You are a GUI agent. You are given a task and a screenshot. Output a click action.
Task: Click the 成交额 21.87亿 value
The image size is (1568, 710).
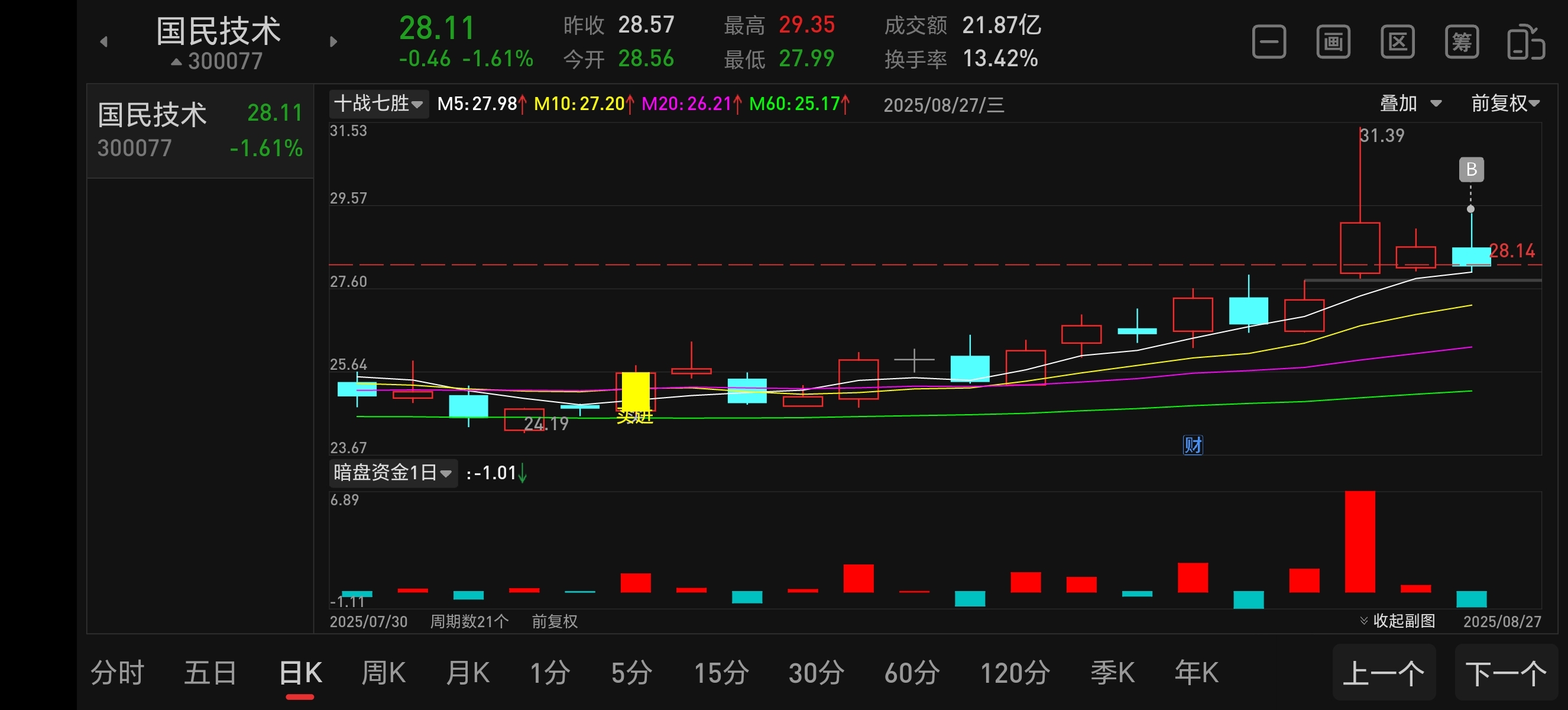point(1002,25)
